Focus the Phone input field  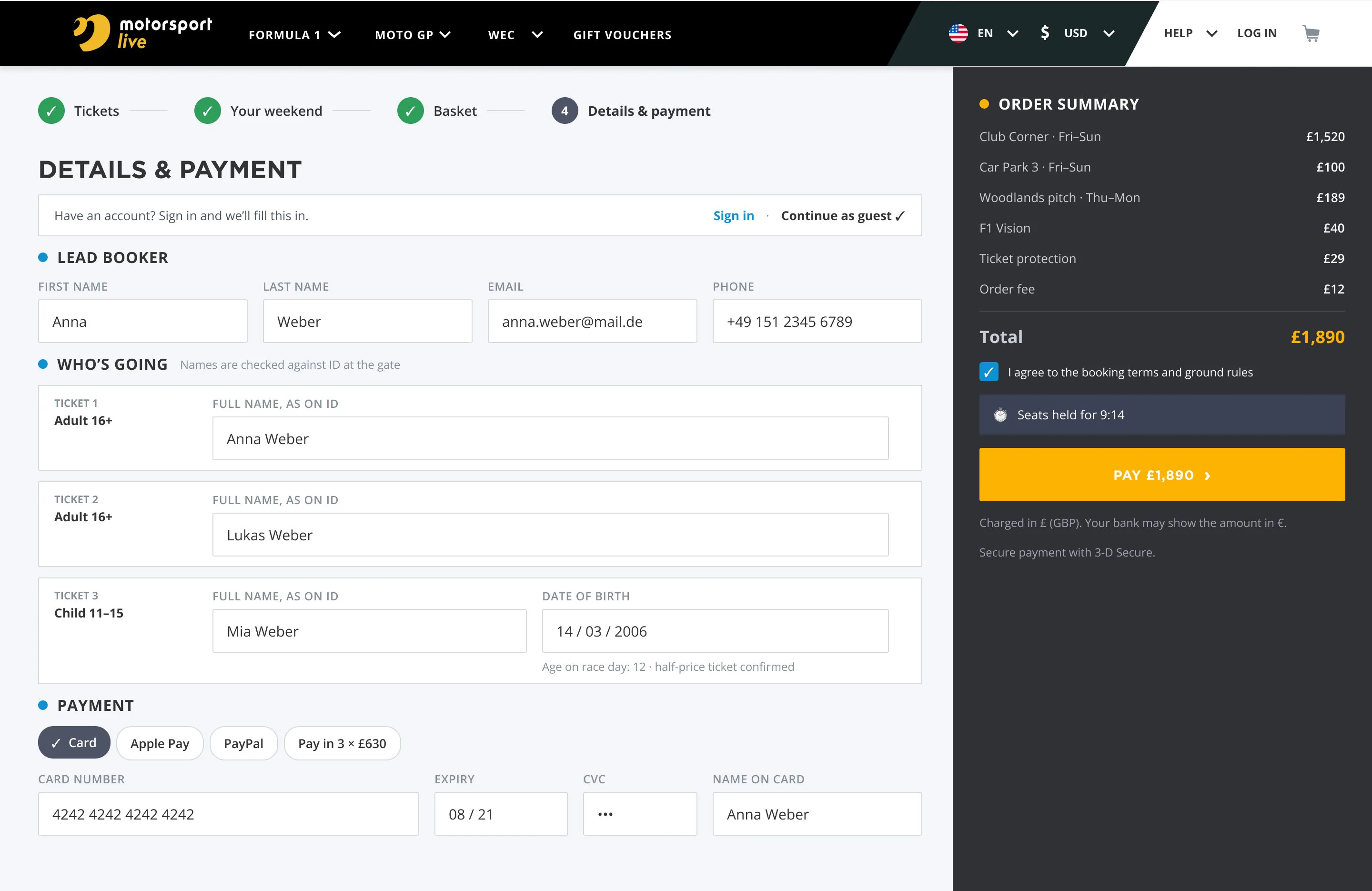[817, 321]
